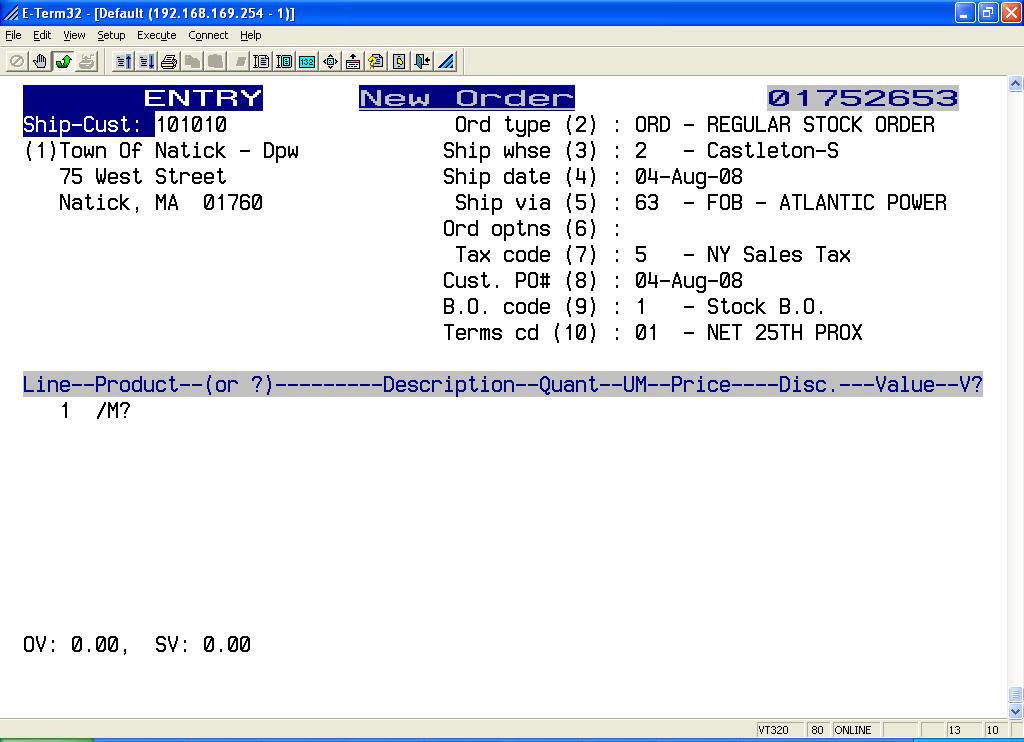This screenshot has height=742, width=1024.
Task: Click the page-in-blue-frame toolbar icon
Action: pyautogui.click(x=399, y=62)
